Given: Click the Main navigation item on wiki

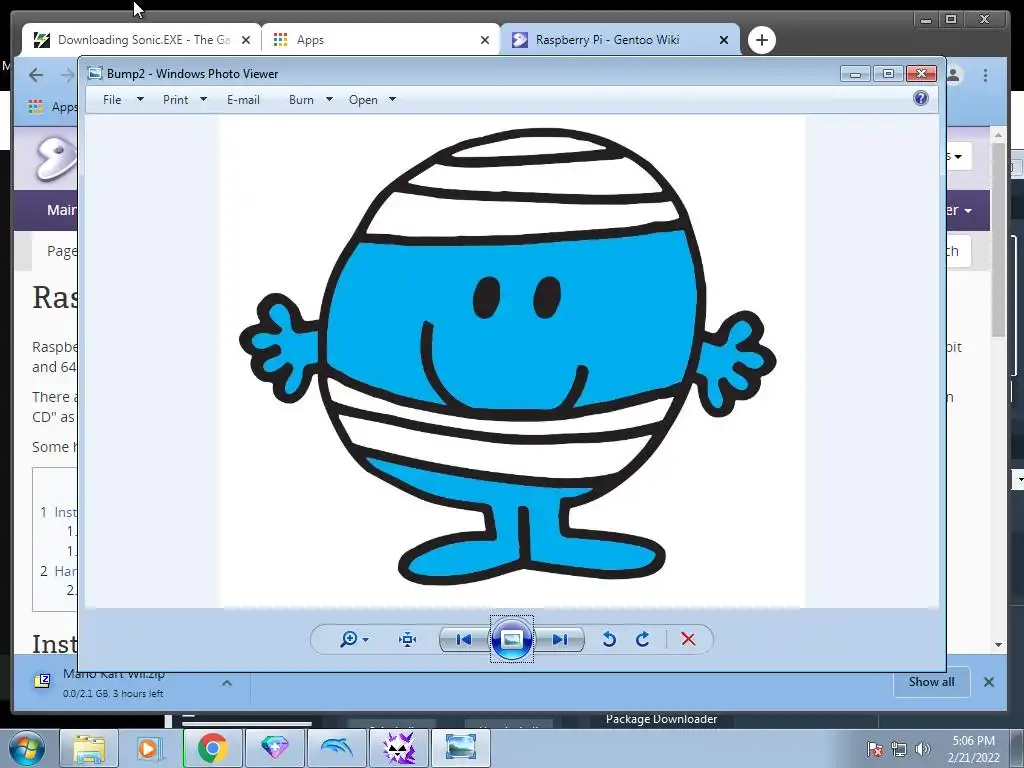Looking at the screenshot, I should pos(61,210).
